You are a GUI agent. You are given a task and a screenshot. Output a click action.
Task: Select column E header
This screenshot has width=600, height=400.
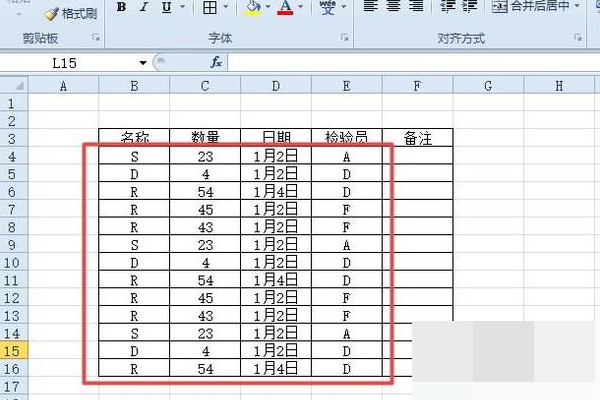pyautogui.click(x=347, y=86)
